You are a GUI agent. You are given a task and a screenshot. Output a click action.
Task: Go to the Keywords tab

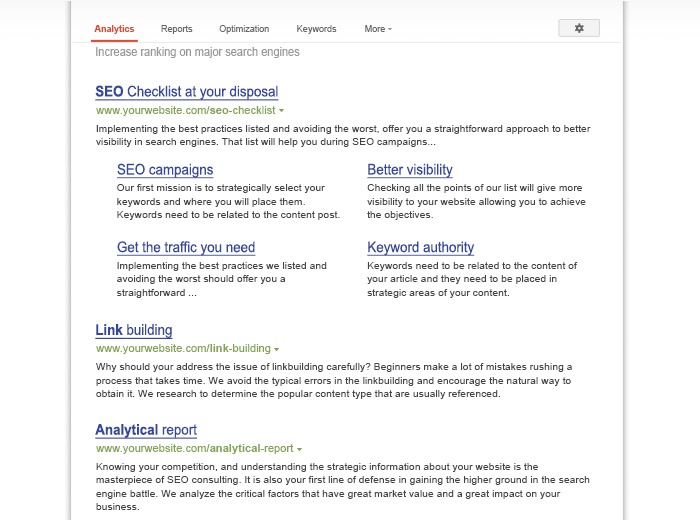[316, 29]
